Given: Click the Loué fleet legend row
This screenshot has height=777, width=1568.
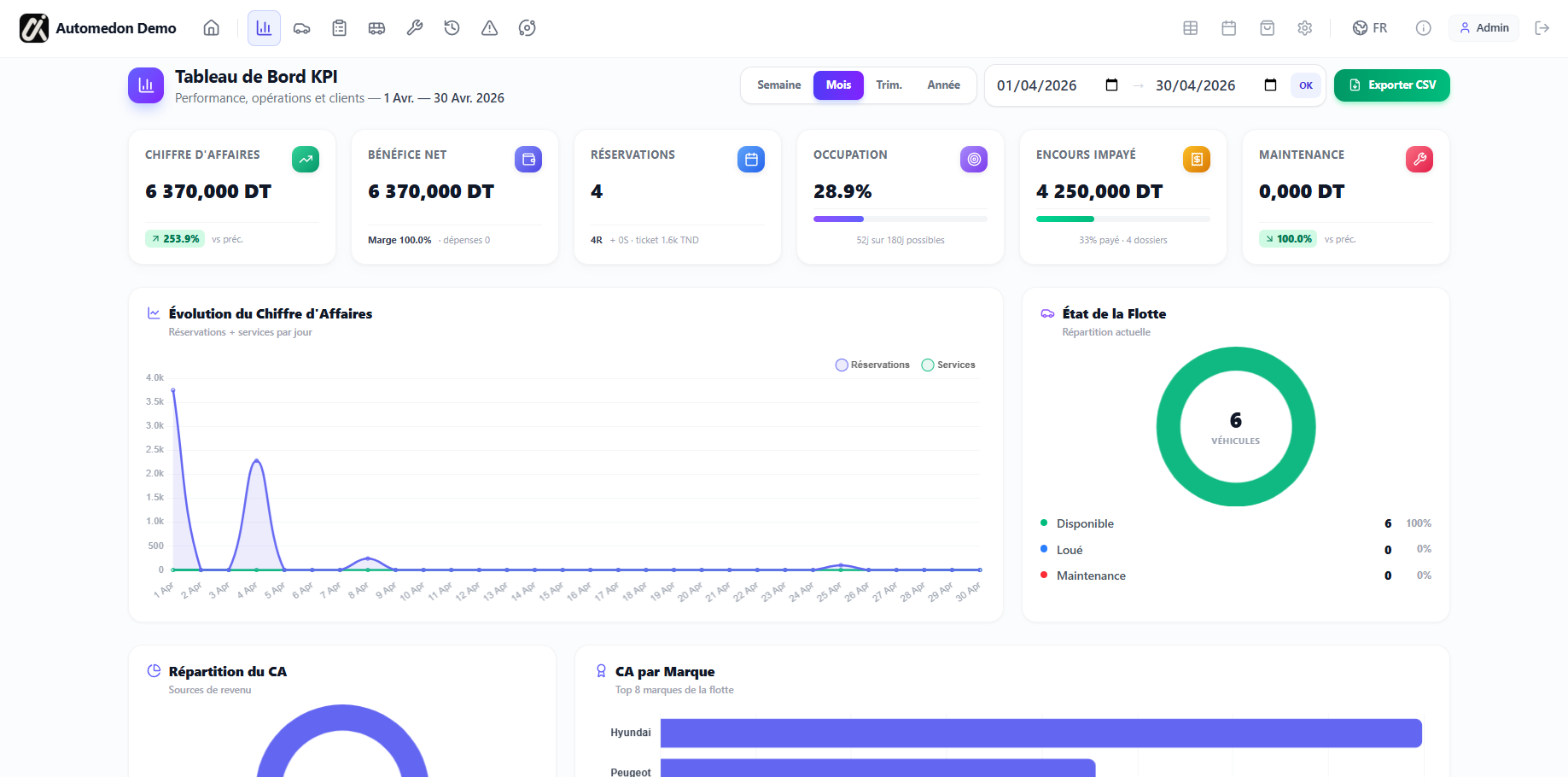Looking at the screenshot, I should [1236, 550].
